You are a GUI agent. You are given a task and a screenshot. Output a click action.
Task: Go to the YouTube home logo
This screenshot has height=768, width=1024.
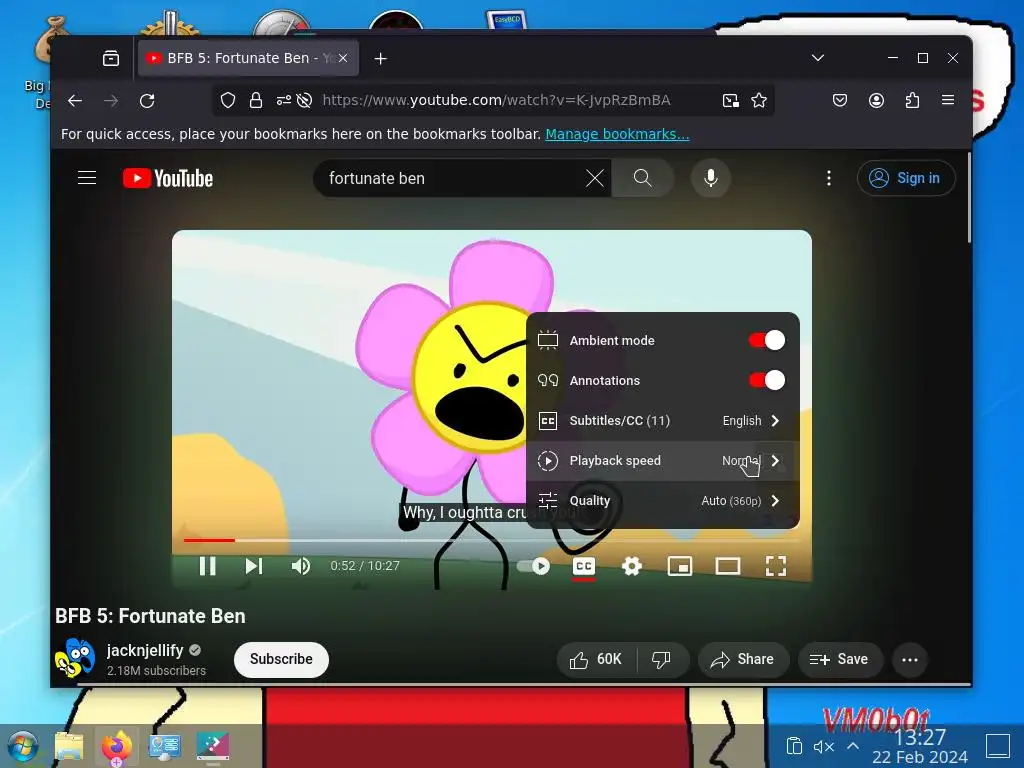pos(168,178)
